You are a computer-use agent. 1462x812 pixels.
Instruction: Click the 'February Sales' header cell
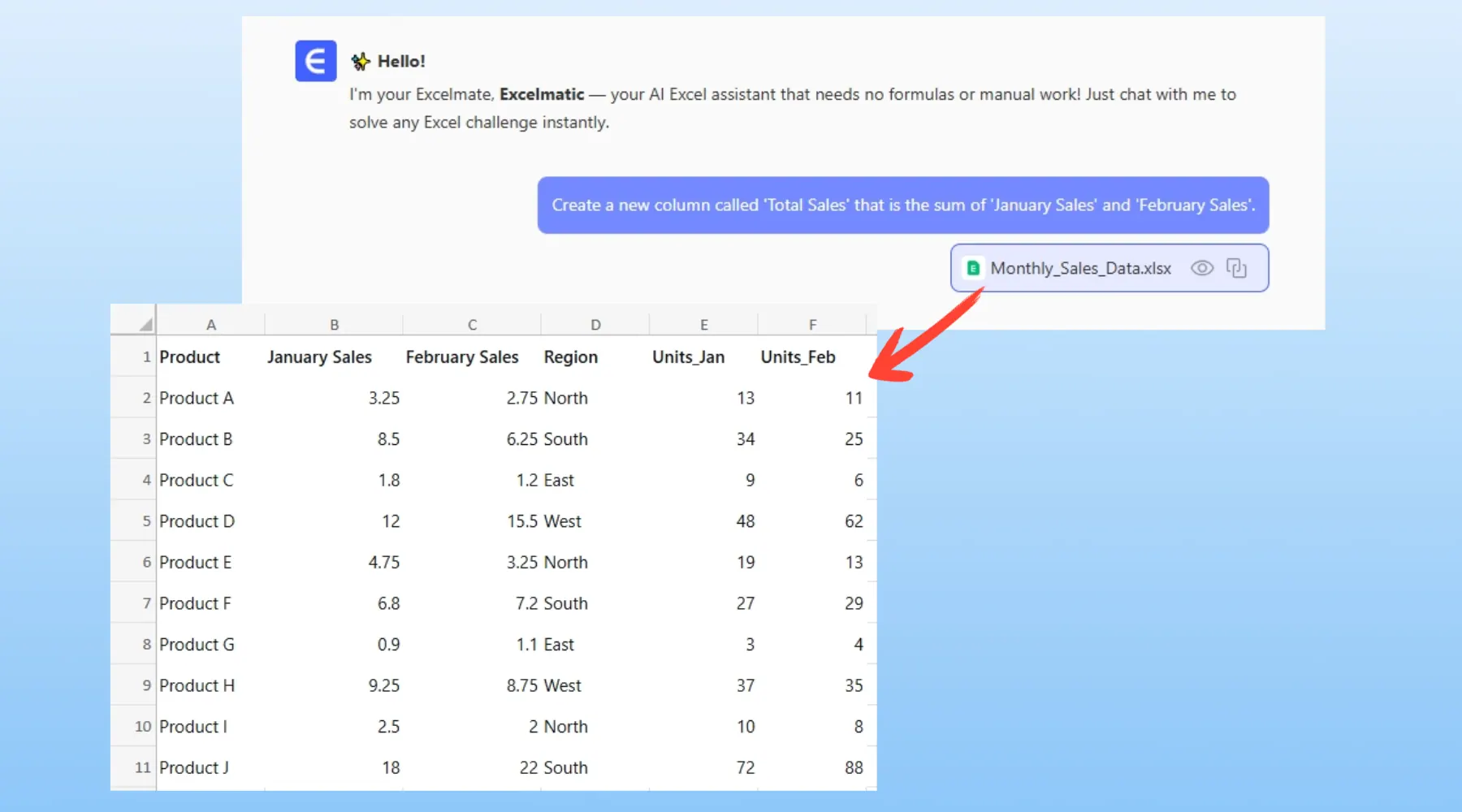(x=461, y=357)
